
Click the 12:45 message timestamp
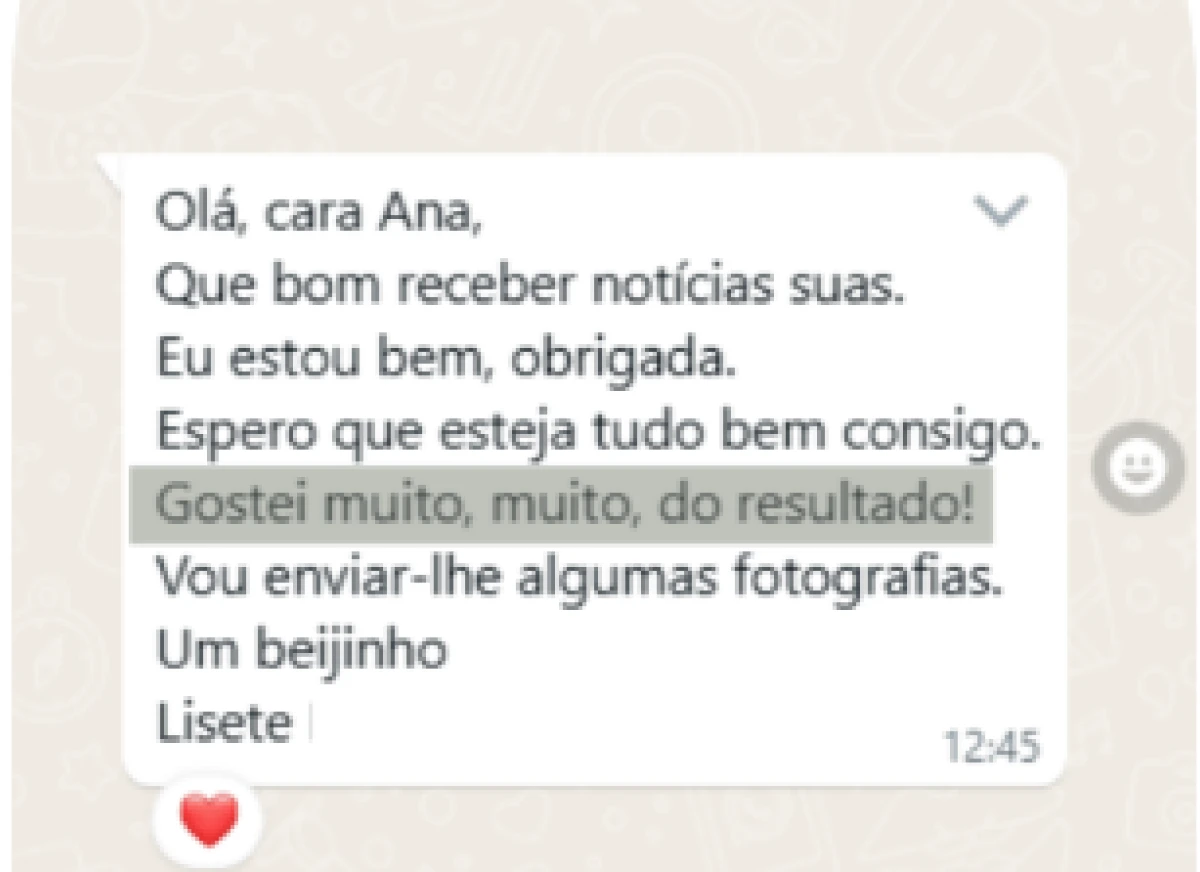pyautogui.click(x=992, y=747)
